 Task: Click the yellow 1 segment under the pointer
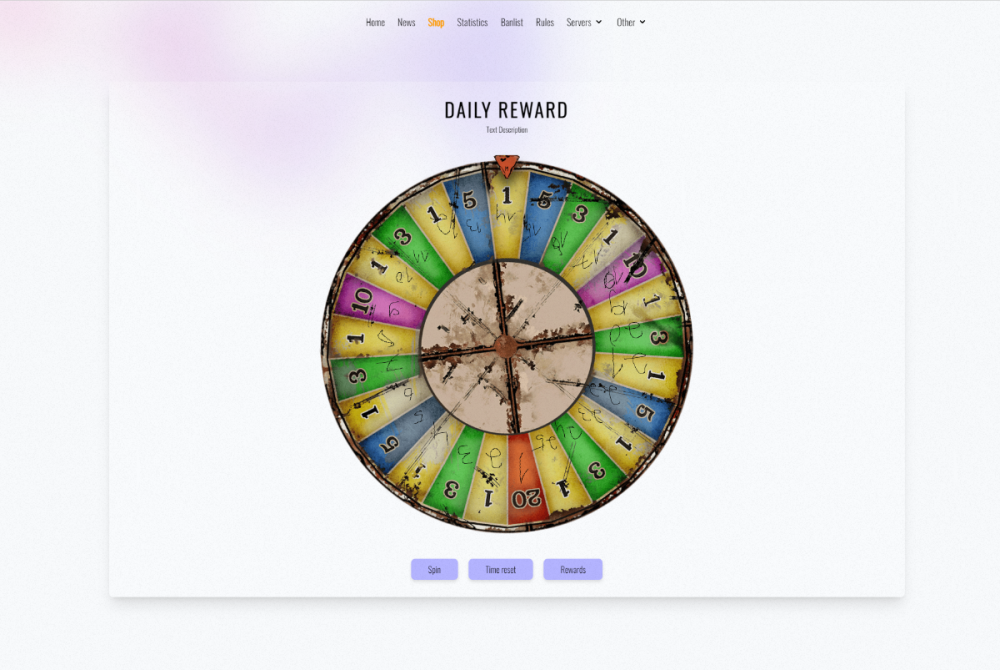[507, 214]
